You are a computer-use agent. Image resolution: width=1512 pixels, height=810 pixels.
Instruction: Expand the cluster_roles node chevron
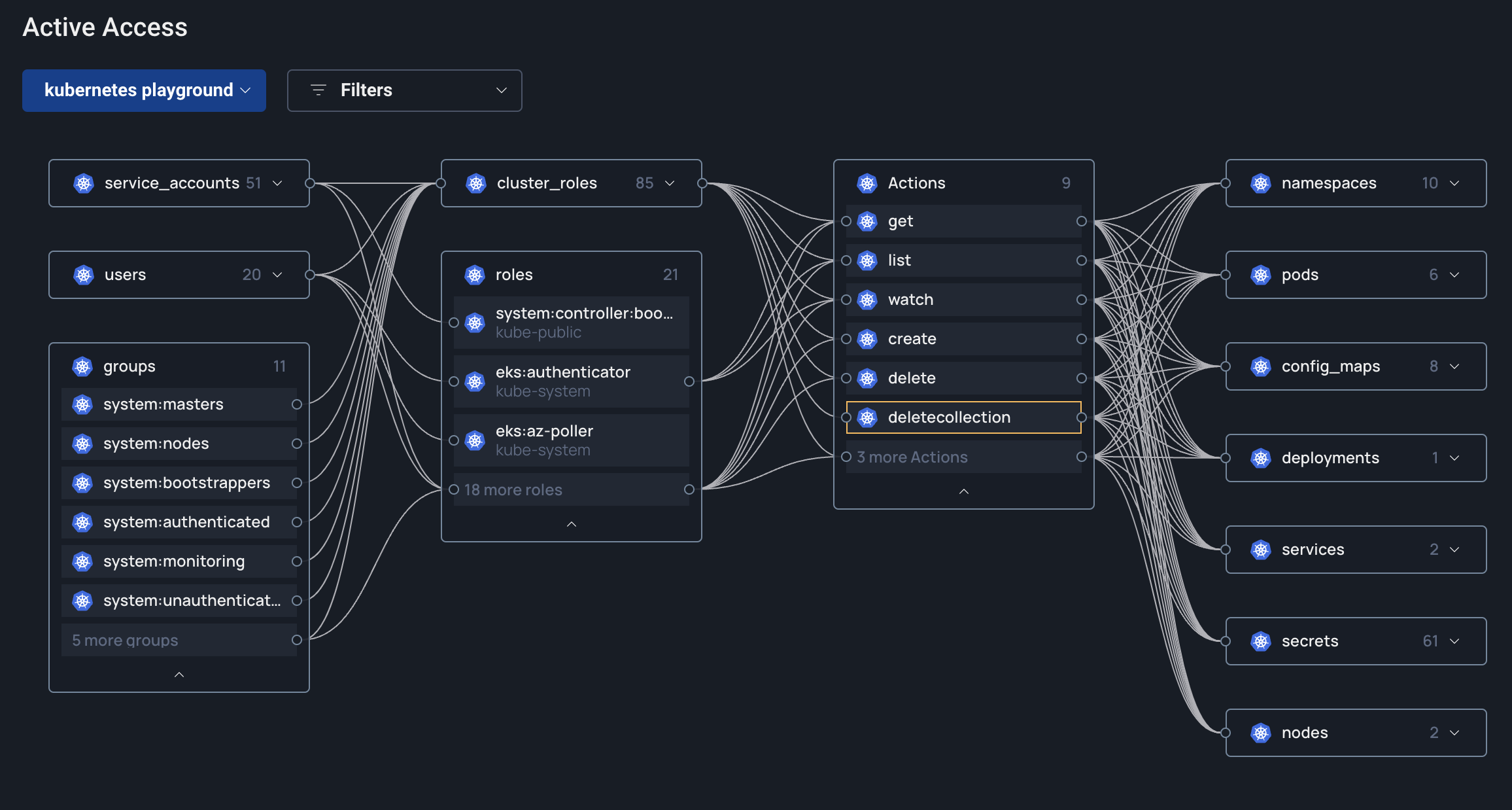point(670,183)
